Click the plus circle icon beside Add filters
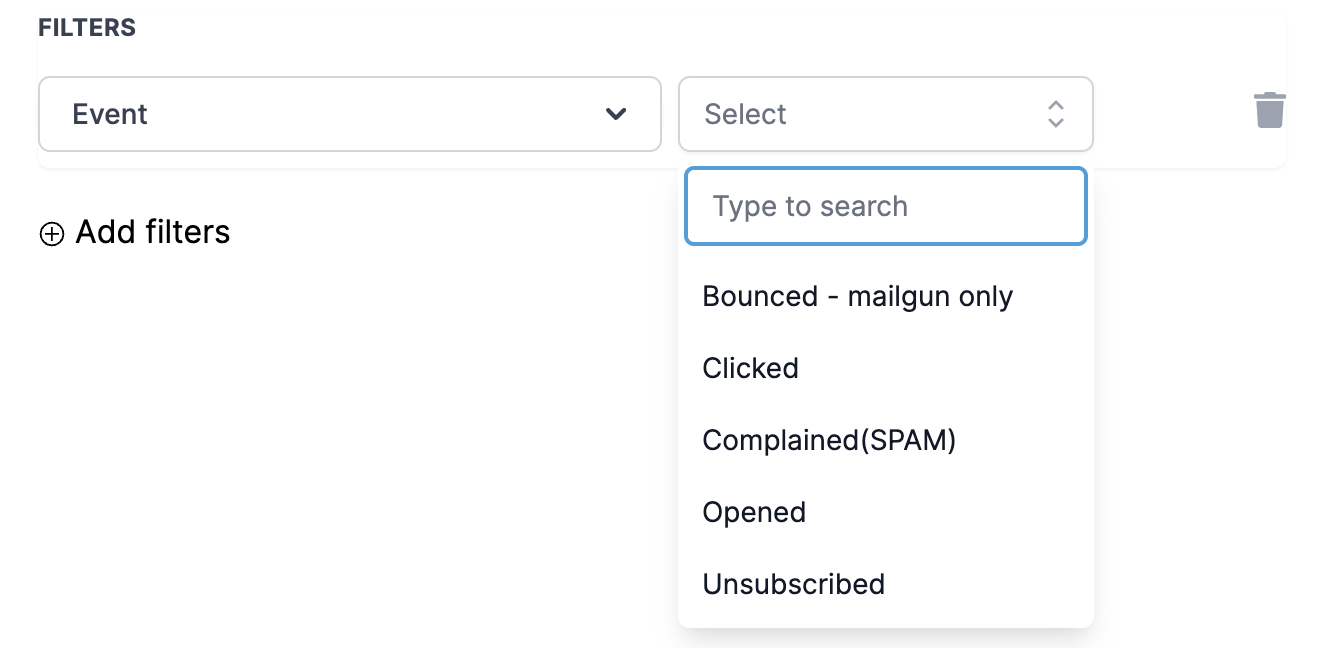The image size is (1326, 648). tap(51, 234)
